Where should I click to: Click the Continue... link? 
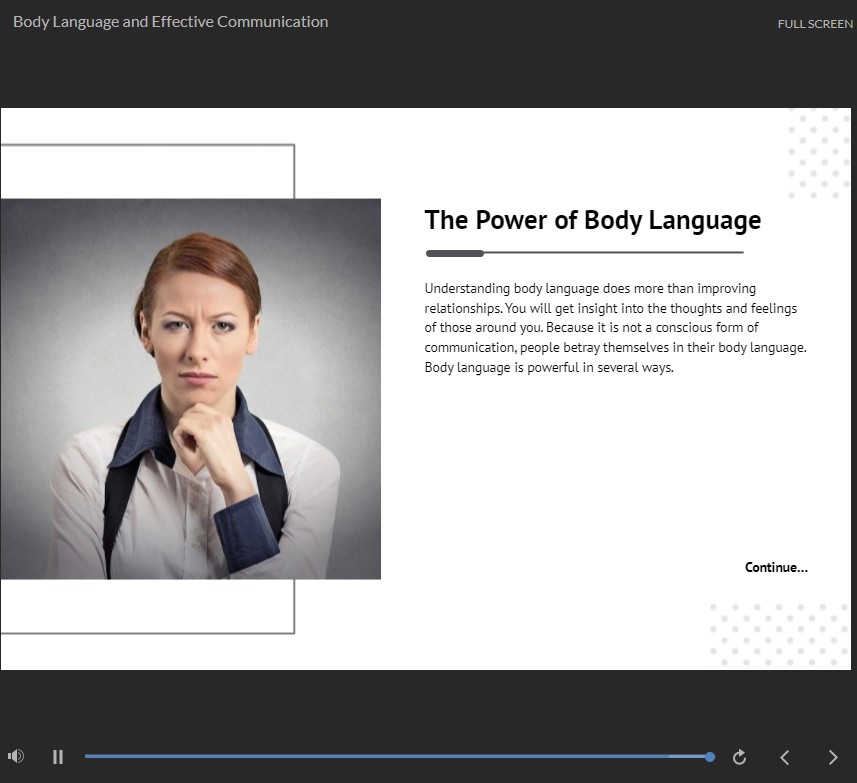776,567
